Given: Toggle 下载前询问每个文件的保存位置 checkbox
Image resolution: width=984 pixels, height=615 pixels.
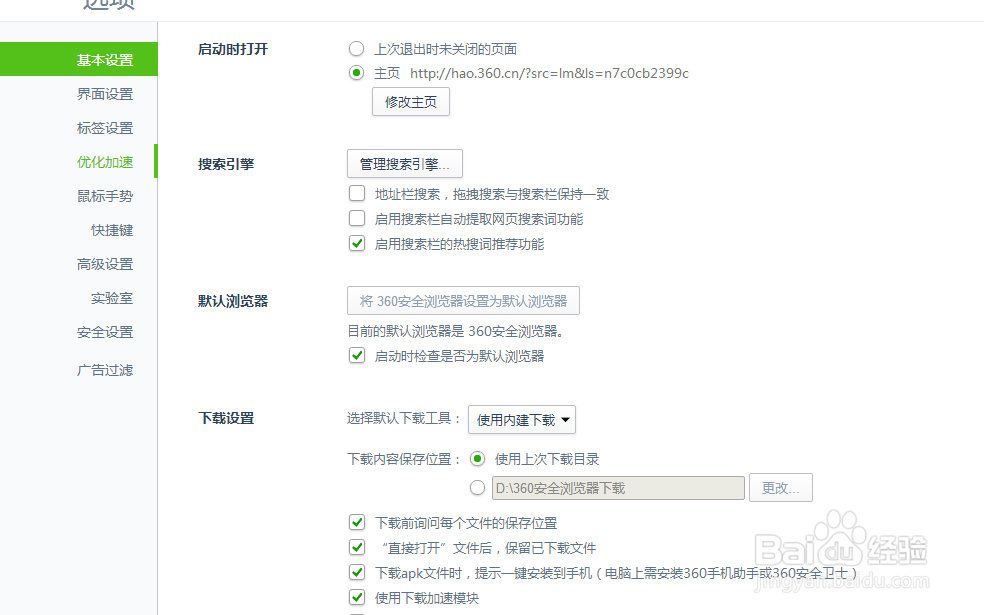Looking at the screenshot, I should tap(357, 522).
